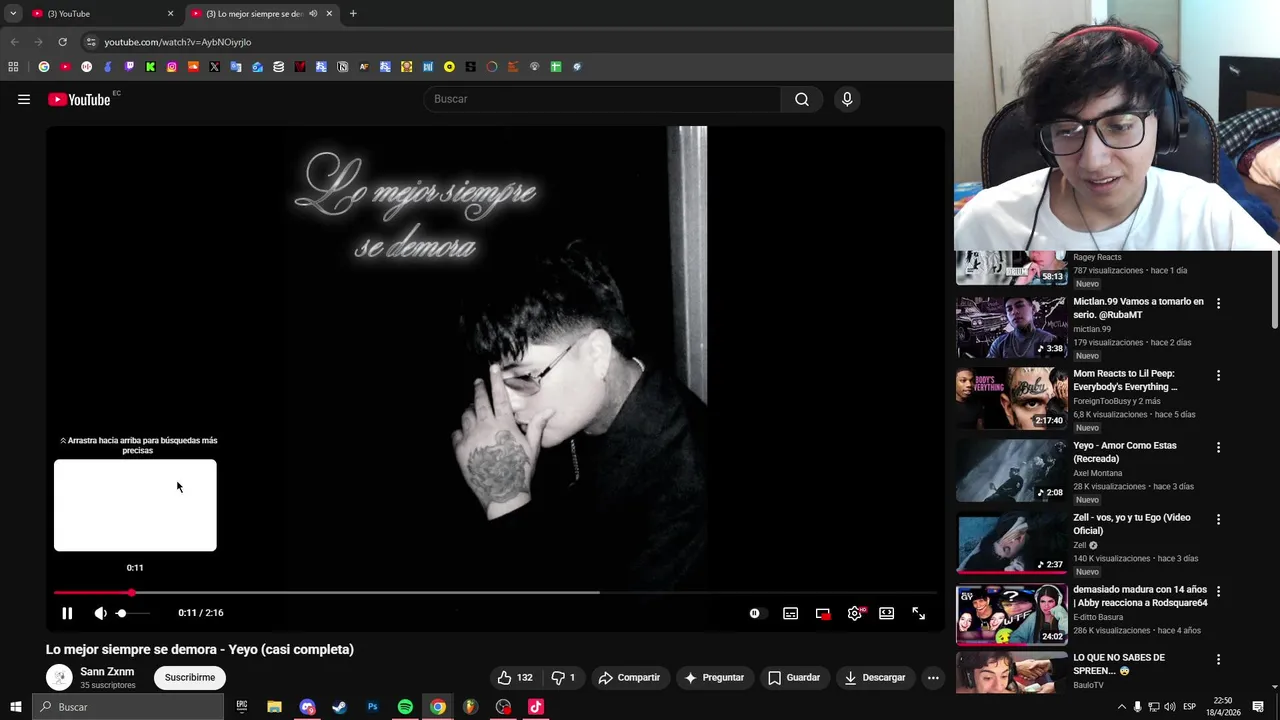Mute the tab with its speaker icon
The image size is (1280, 720).
coord(313,14)
